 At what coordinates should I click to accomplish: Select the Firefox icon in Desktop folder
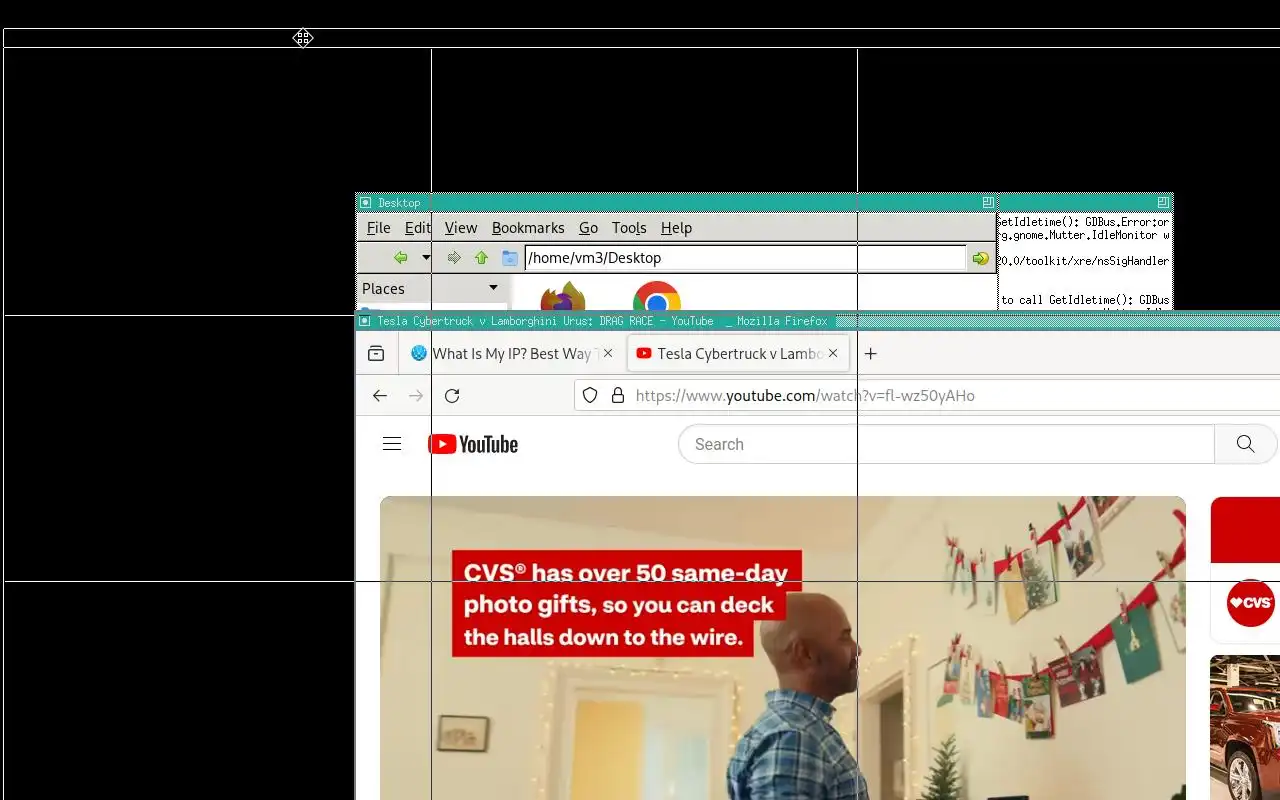point(563,297)
